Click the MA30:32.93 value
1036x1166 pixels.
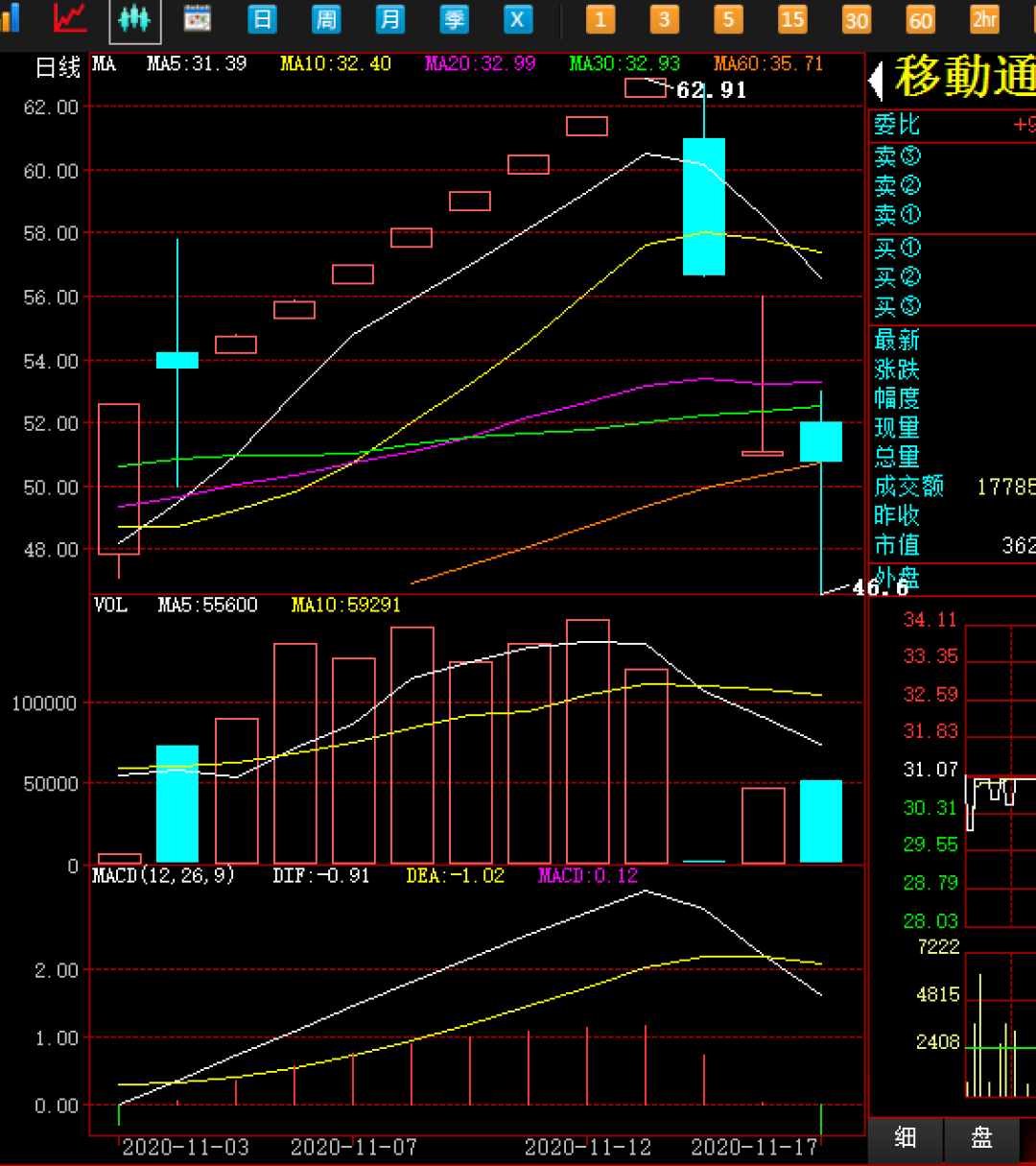tap(624, 64)
